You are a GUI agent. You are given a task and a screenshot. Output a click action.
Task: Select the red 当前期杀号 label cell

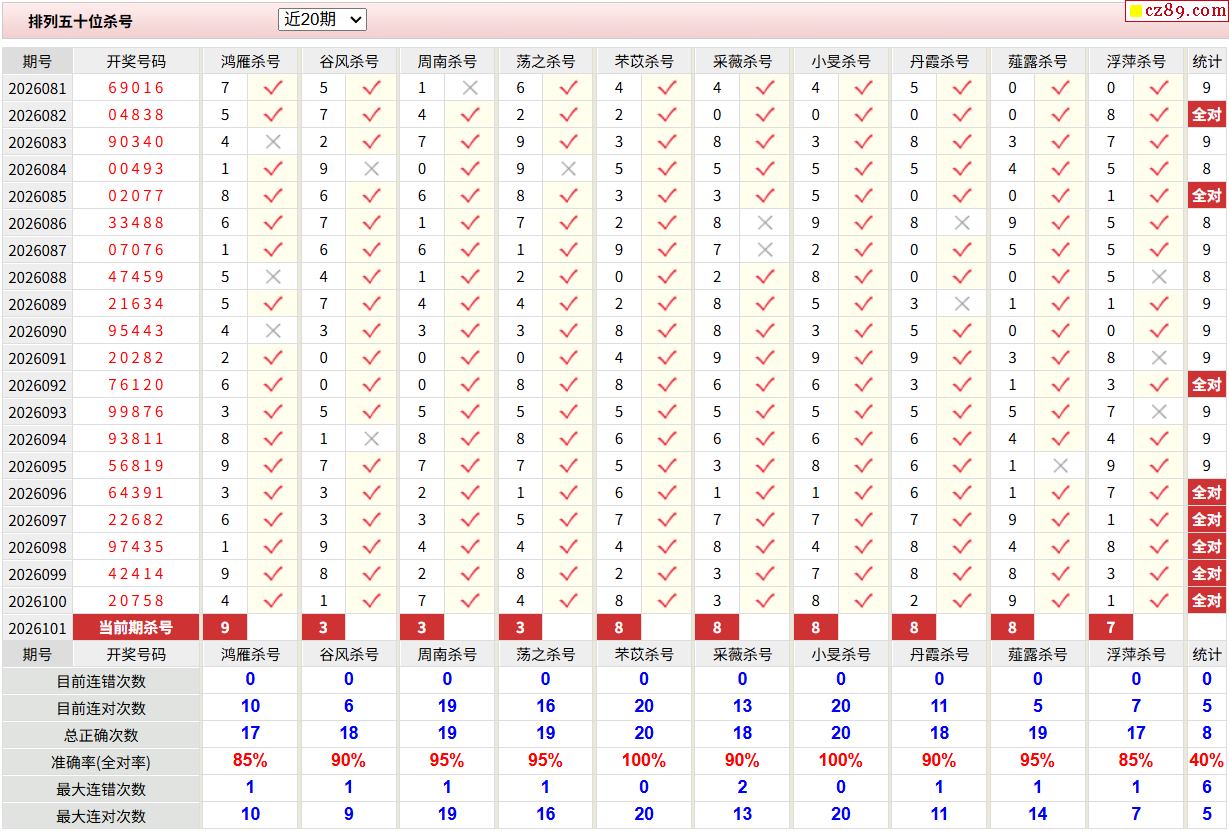pyautogui.click(x=136, y=627)
